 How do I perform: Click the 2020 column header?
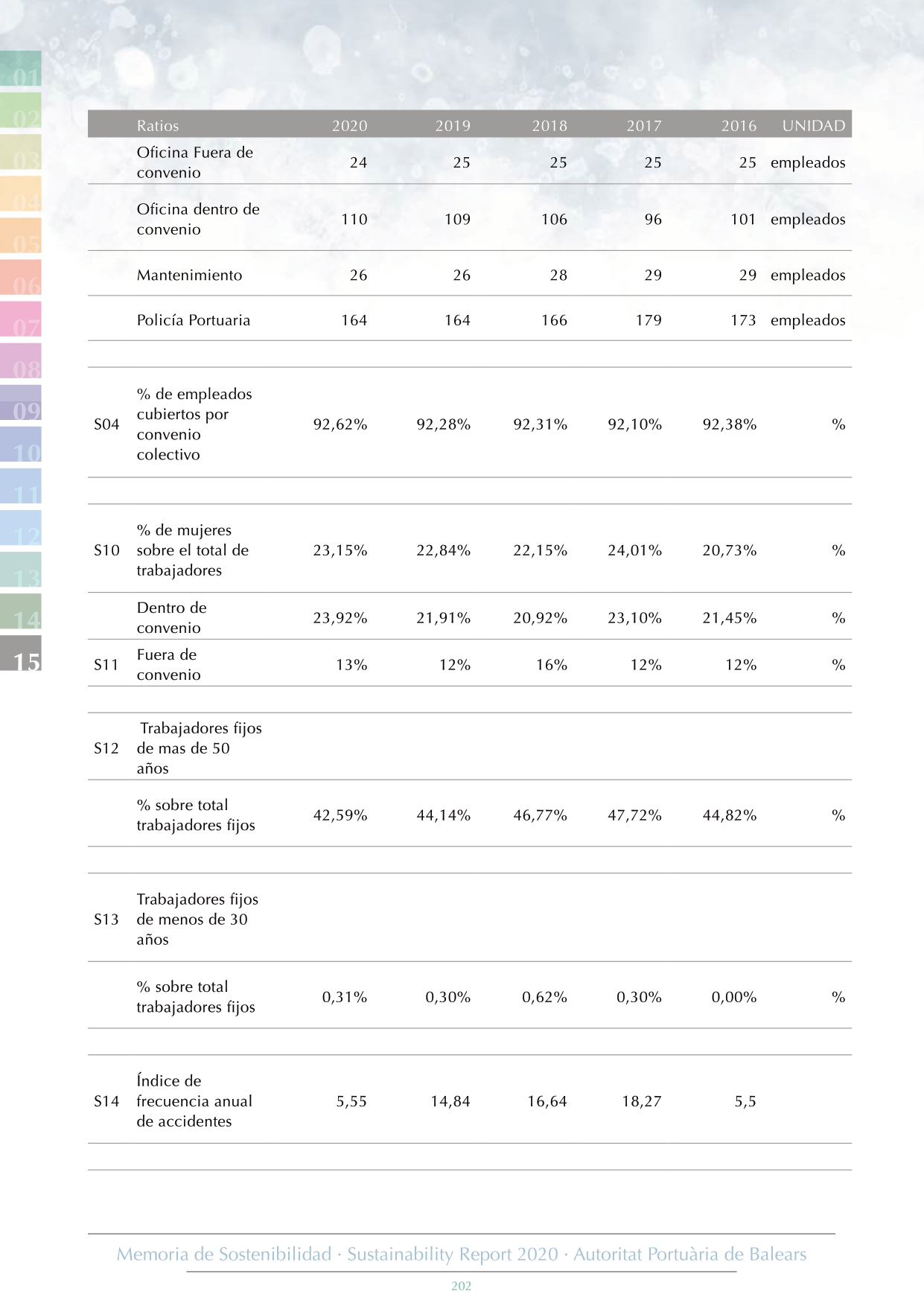coord(349,126)
